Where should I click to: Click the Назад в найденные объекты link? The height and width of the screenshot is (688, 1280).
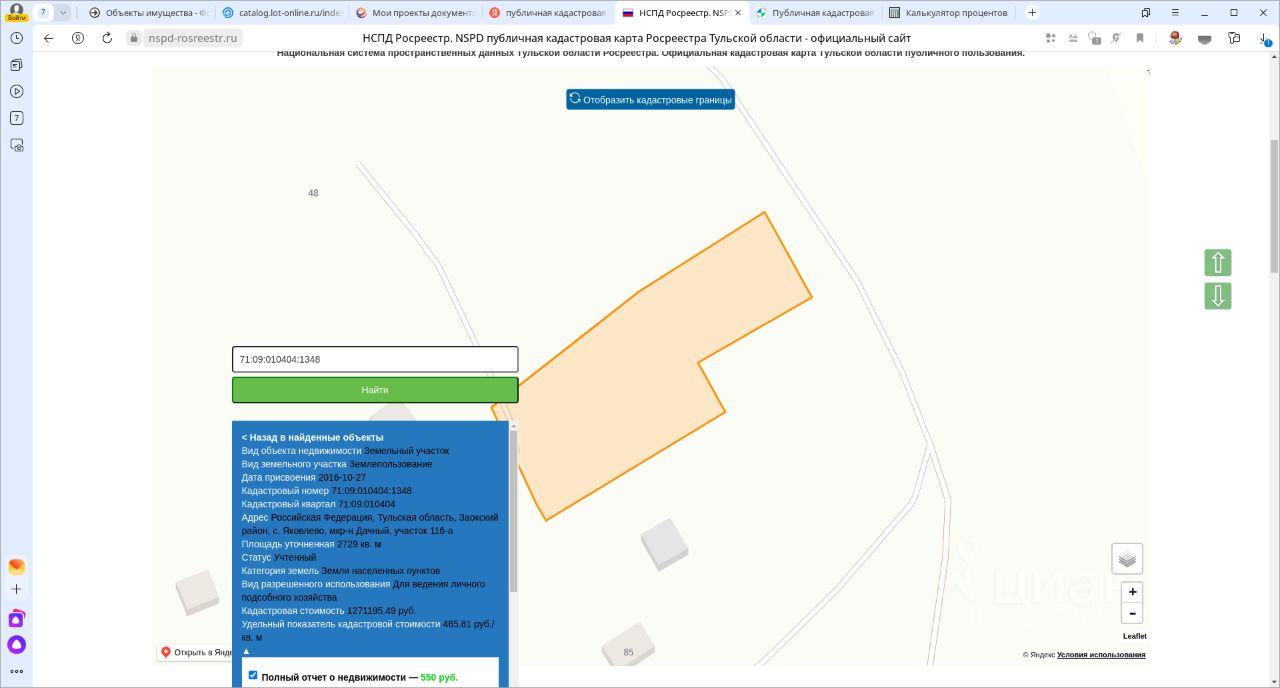(x=312, y=437)
